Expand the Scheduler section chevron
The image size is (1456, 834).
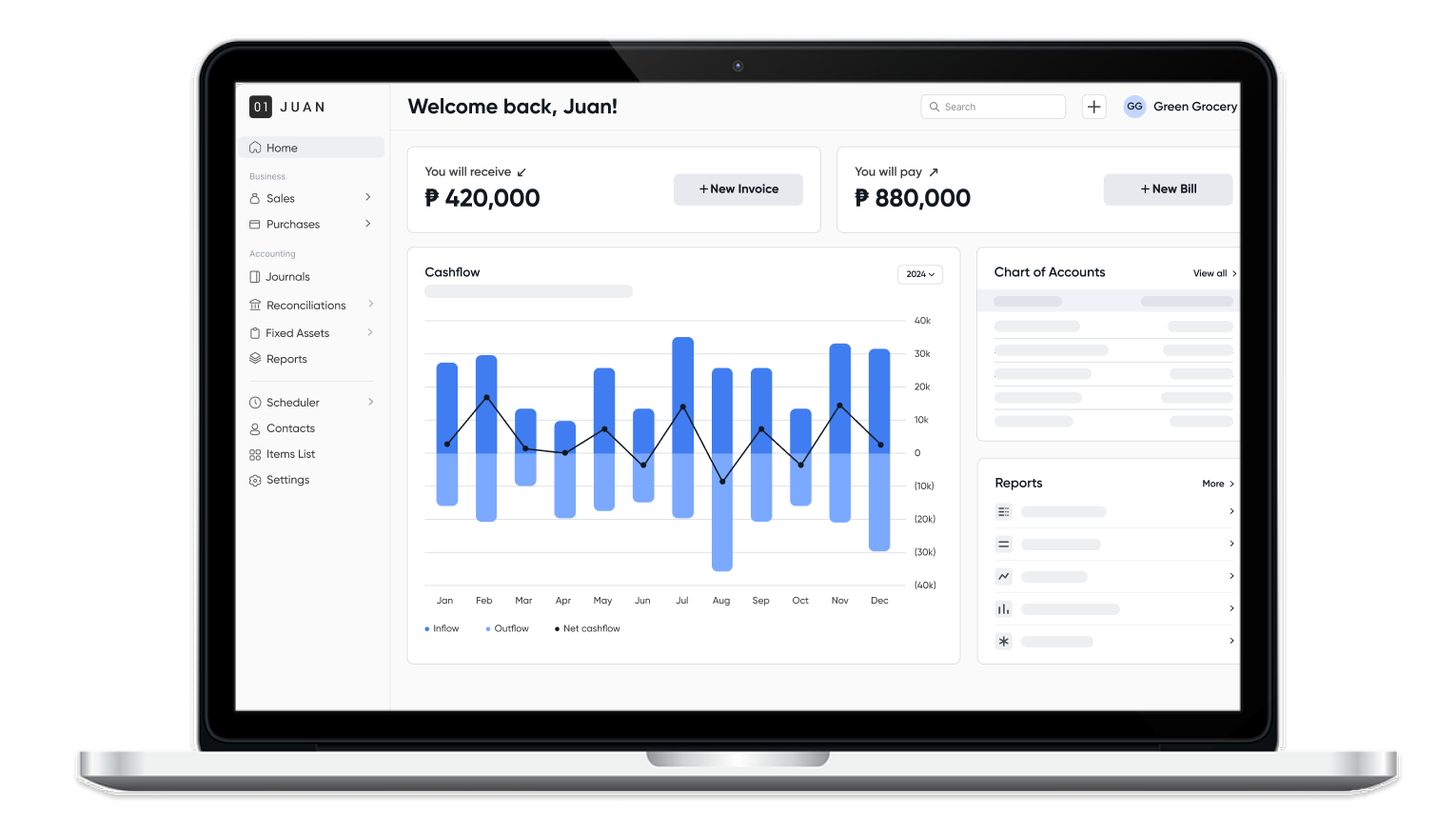(370, 402)
